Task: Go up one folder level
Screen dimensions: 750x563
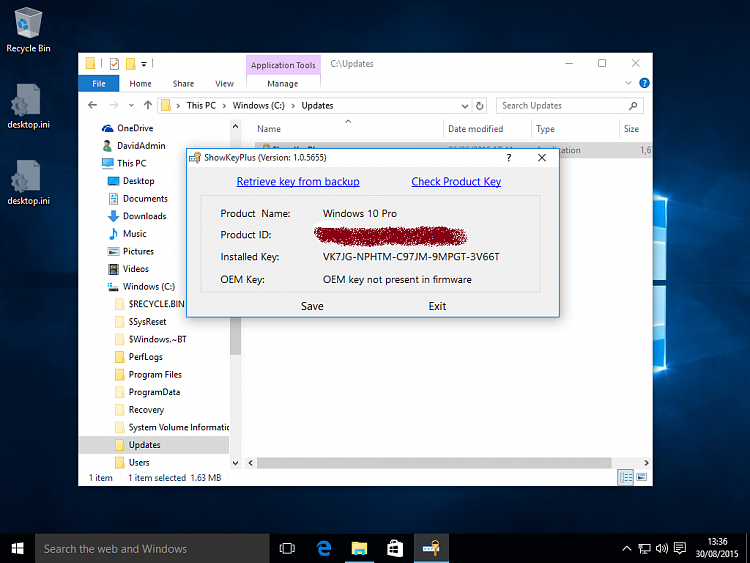Action: 148,105
